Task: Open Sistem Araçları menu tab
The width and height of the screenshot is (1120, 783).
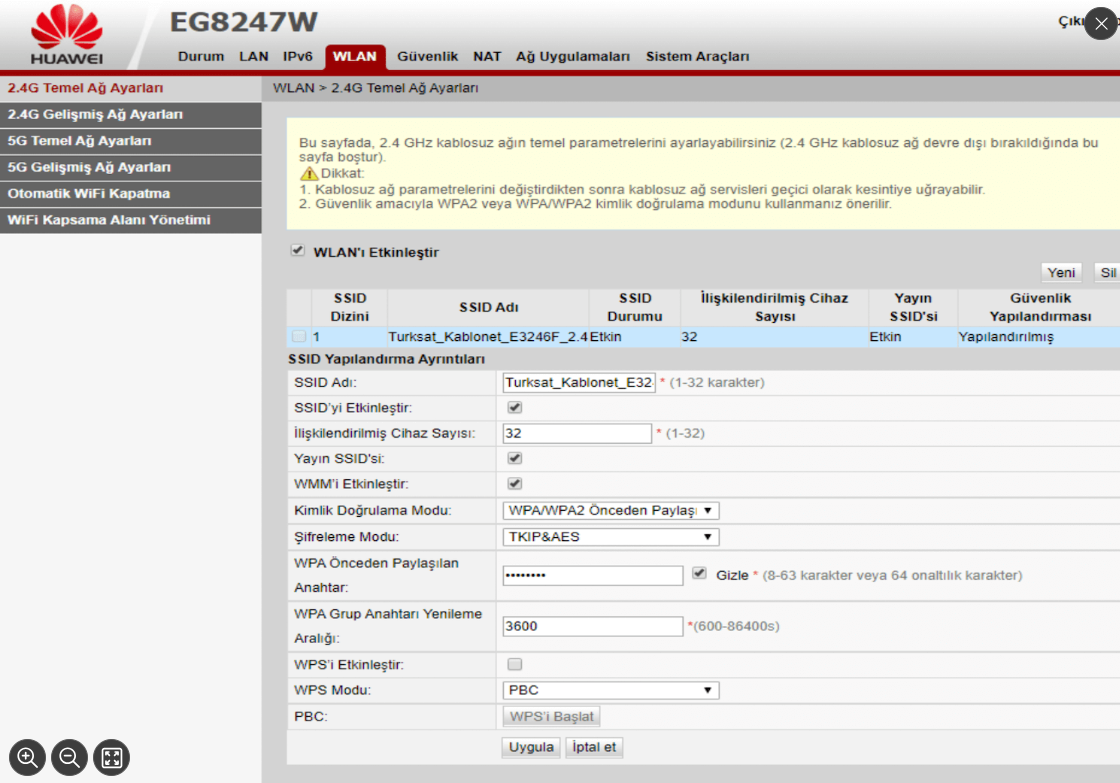Action: coord(697,56)
